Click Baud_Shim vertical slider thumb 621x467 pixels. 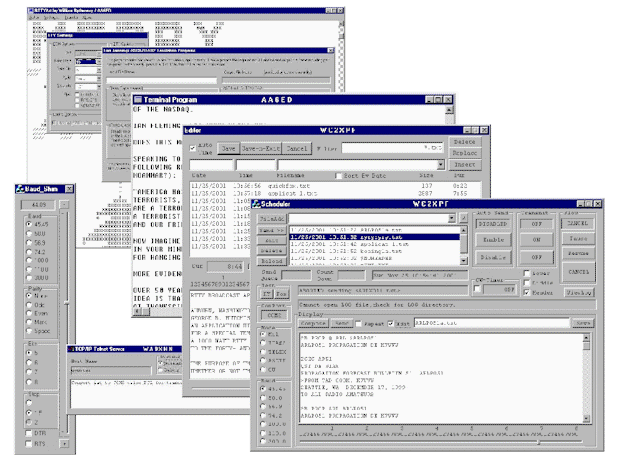point(67,303)
